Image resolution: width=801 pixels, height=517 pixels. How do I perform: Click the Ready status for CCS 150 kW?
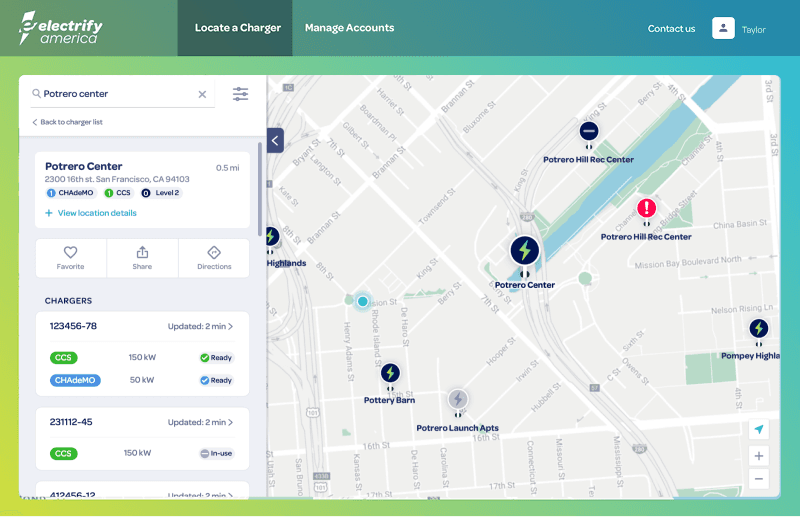(216, 358)
